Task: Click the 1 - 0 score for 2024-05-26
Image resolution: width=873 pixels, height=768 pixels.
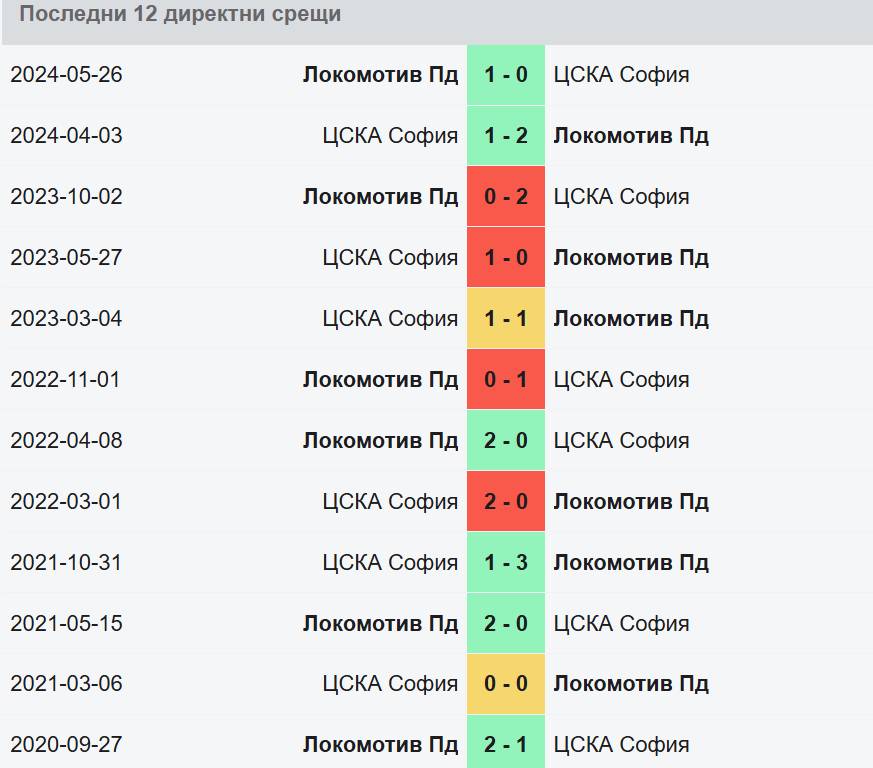Action: [x=506, y=75]
